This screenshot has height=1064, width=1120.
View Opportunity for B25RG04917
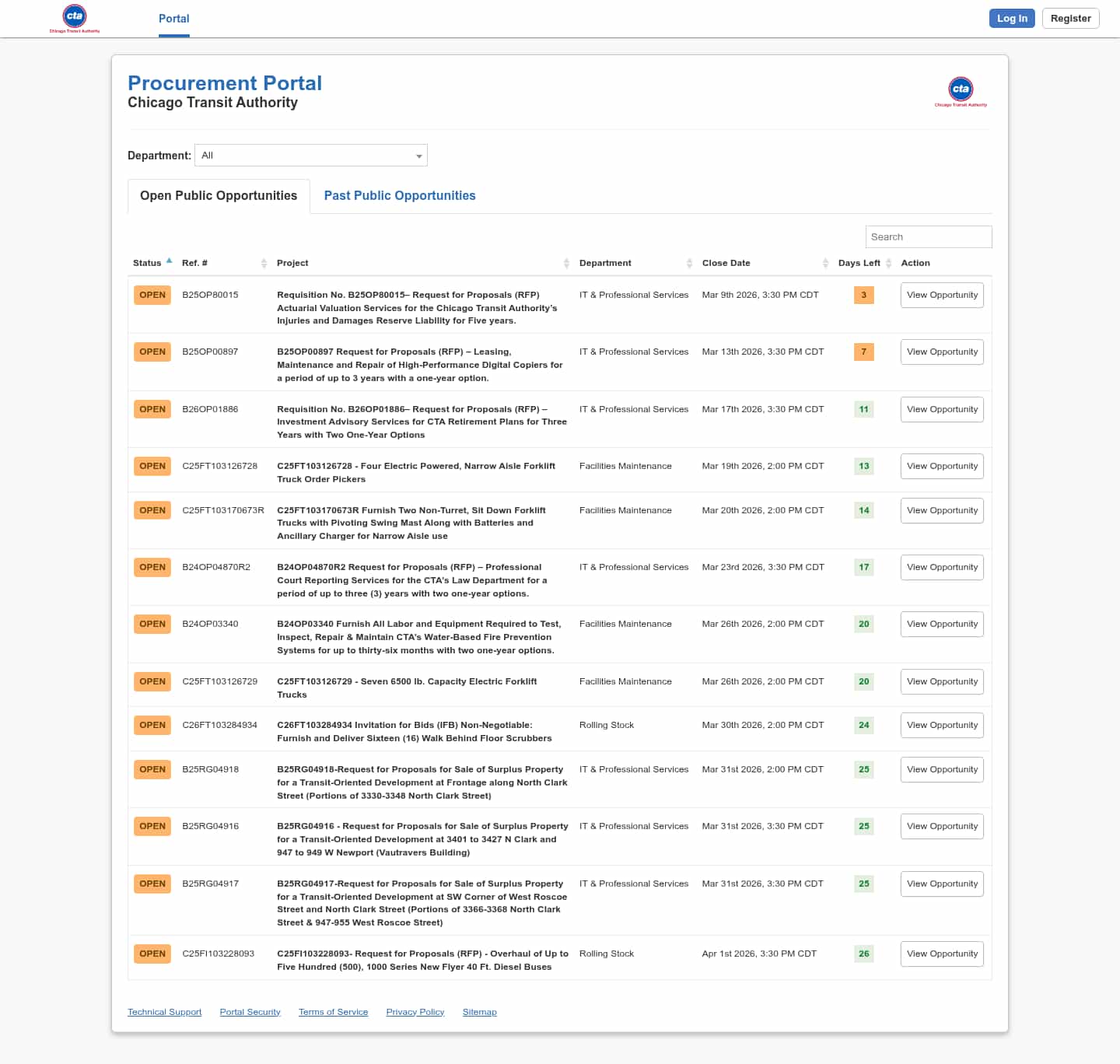[x=942, y=884]
